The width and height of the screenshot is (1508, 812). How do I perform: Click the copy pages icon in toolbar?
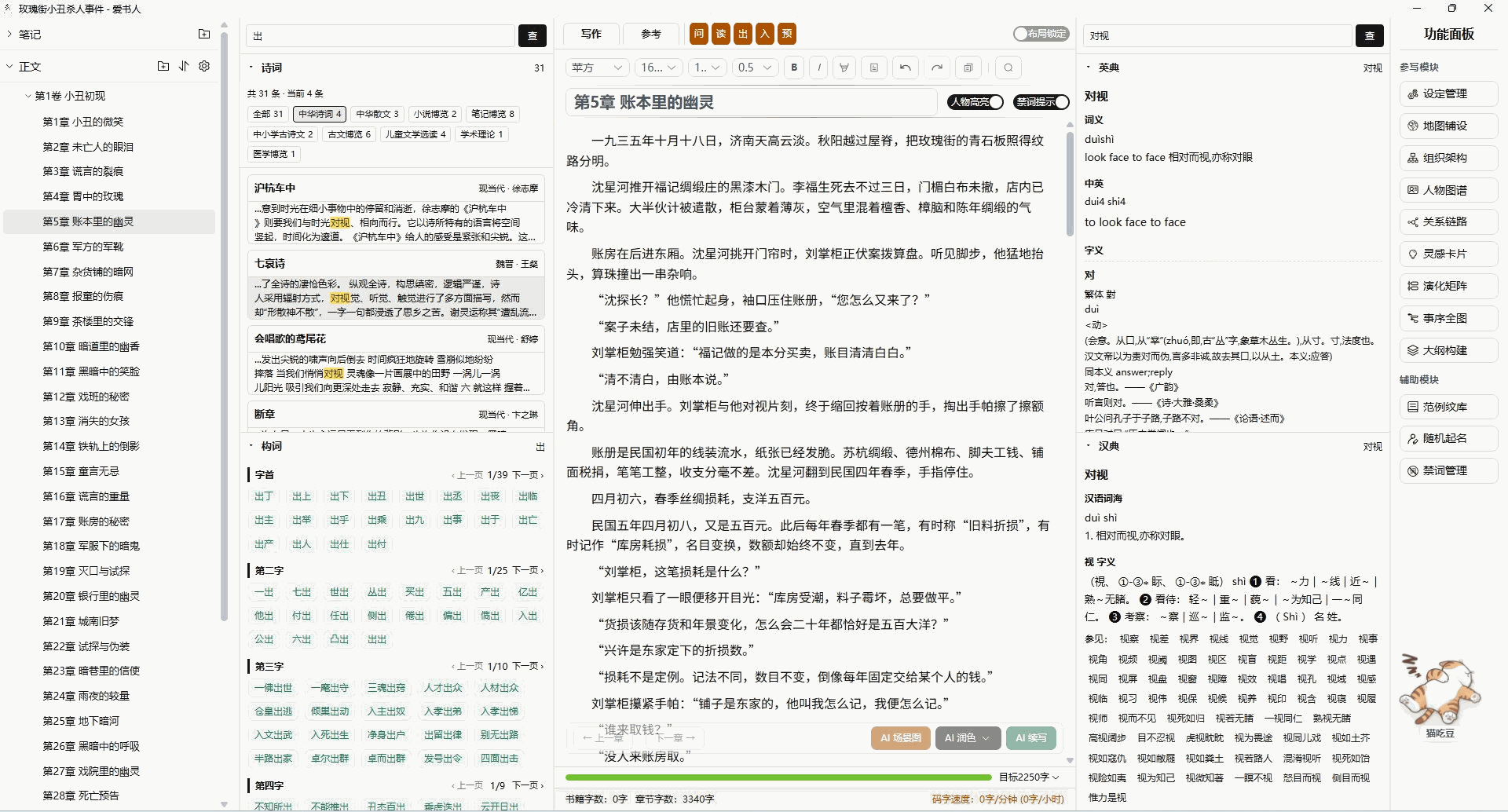[x=968, y=68]
